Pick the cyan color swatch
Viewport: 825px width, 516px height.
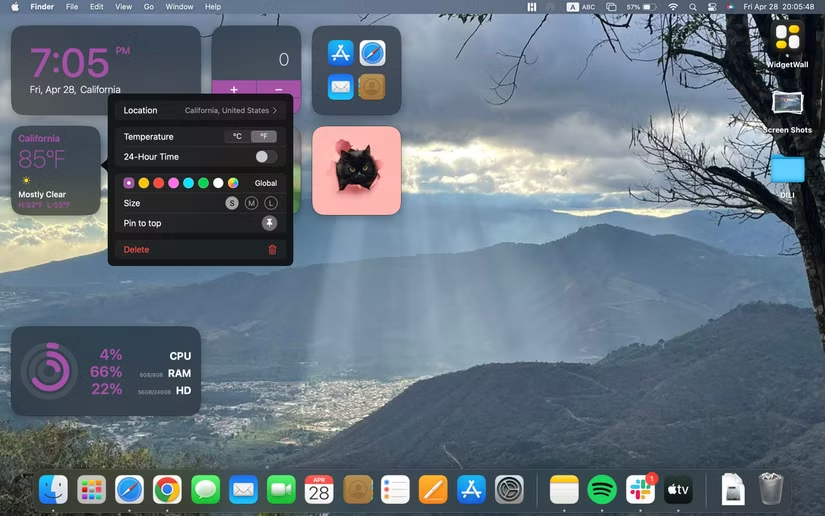188,183
